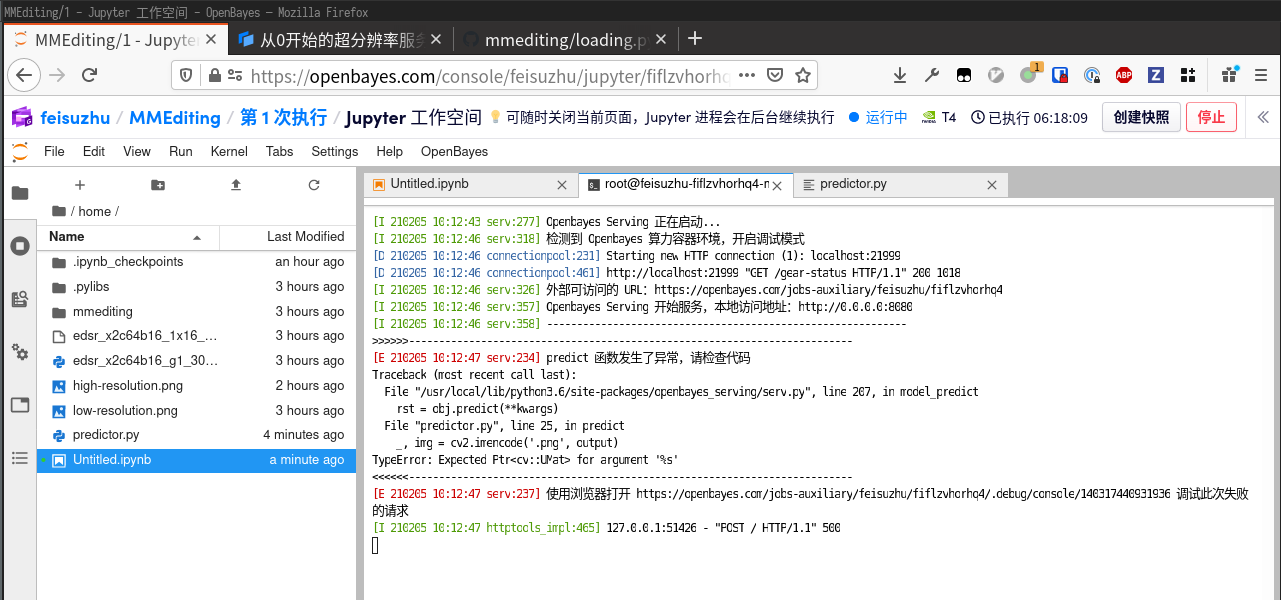Viewport: 1281px width, 600px height.
Task: Close the Untitled.ipynb tab
Action: click(563, 185)
